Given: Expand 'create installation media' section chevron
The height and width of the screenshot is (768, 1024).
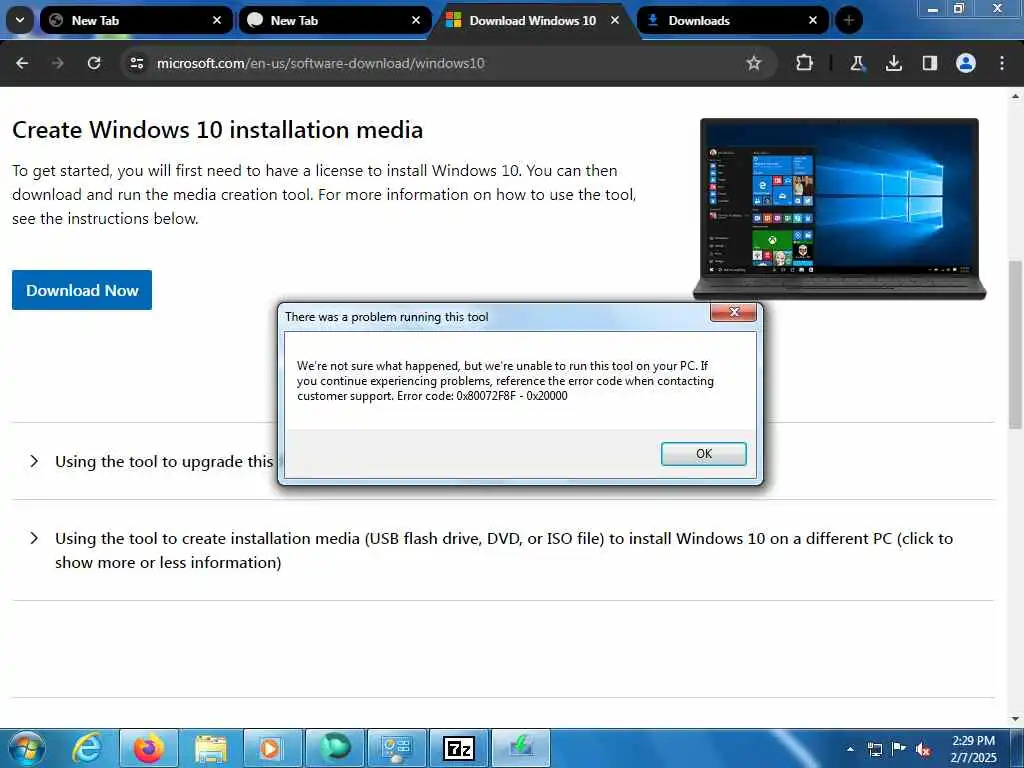Looking at the screenshot, I should tap(34, 539).
